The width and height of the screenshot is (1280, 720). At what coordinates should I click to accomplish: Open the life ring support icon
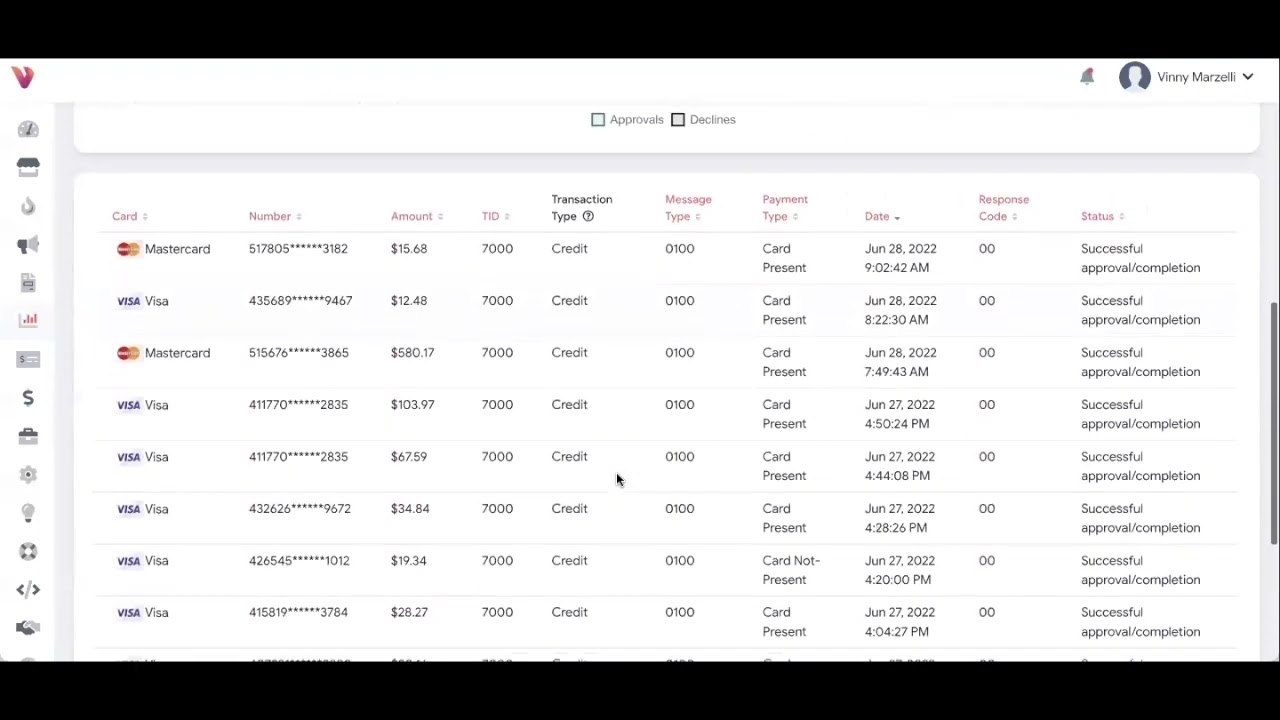(28, 551)
